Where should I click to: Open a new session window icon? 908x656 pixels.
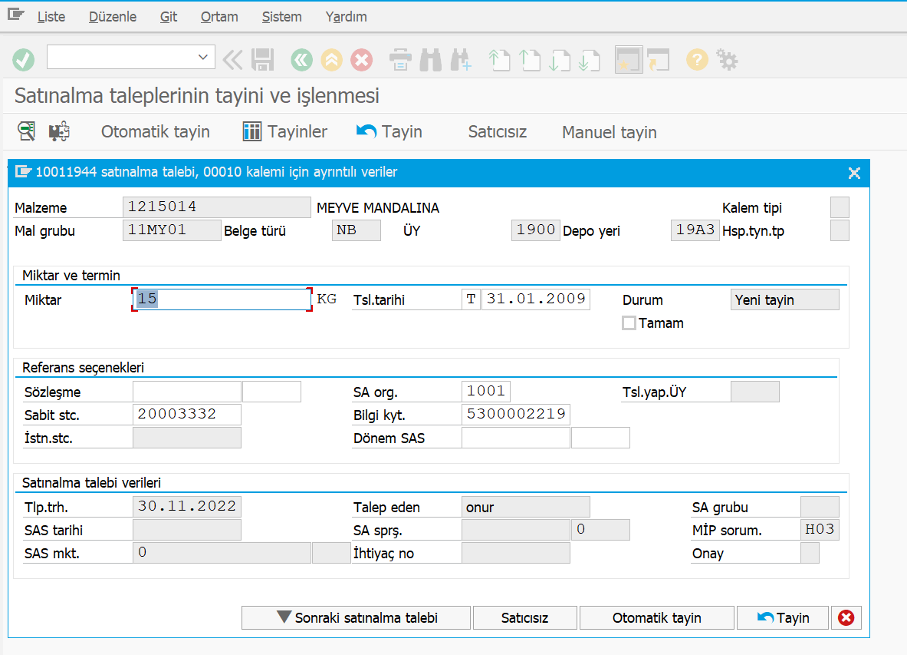tap(628, 60)
